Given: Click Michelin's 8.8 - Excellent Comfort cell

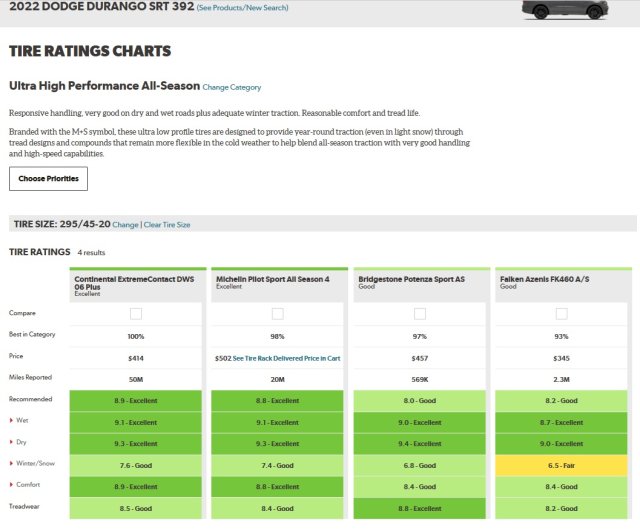Looking at the screenshot, I should 278,487.
